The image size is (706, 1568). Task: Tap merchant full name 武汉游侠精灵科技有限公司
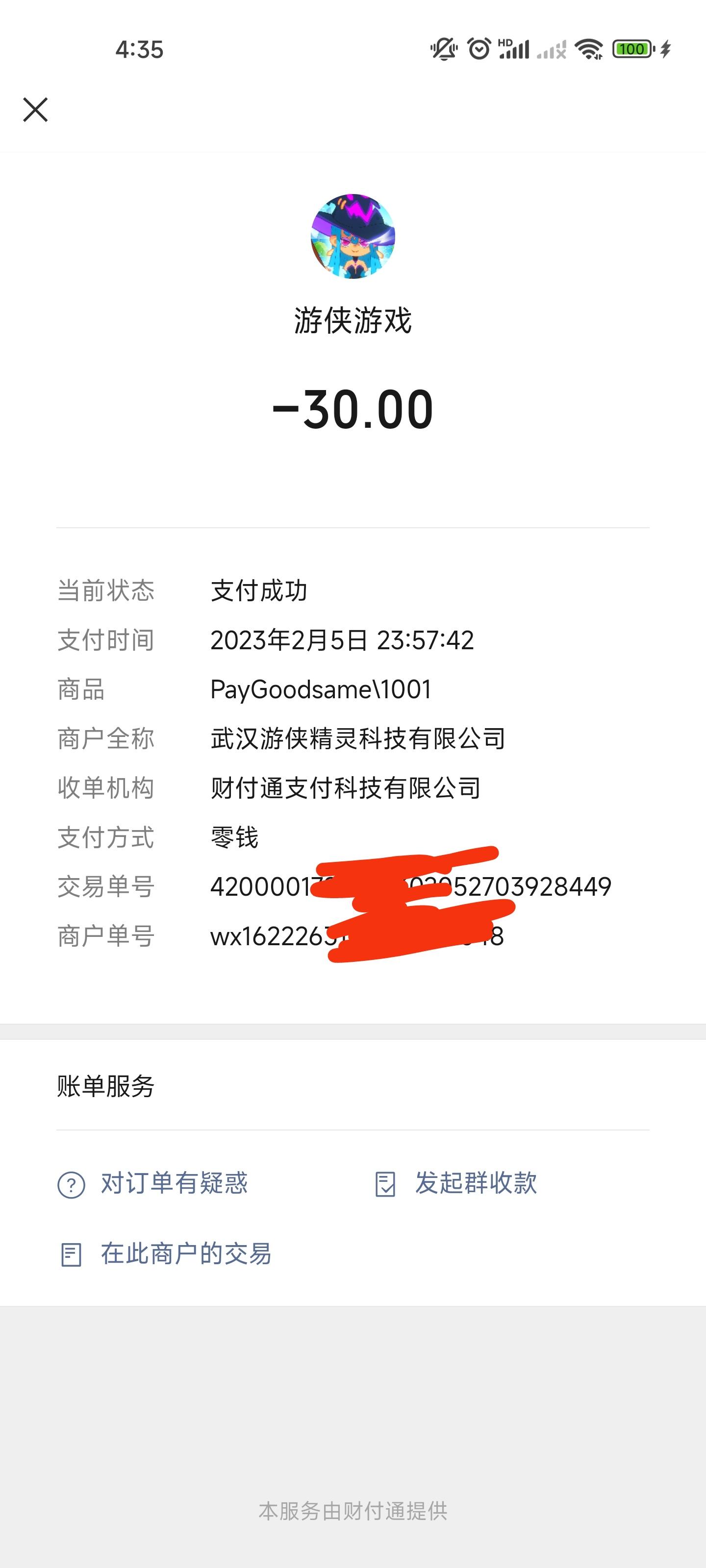click(357, 739)
